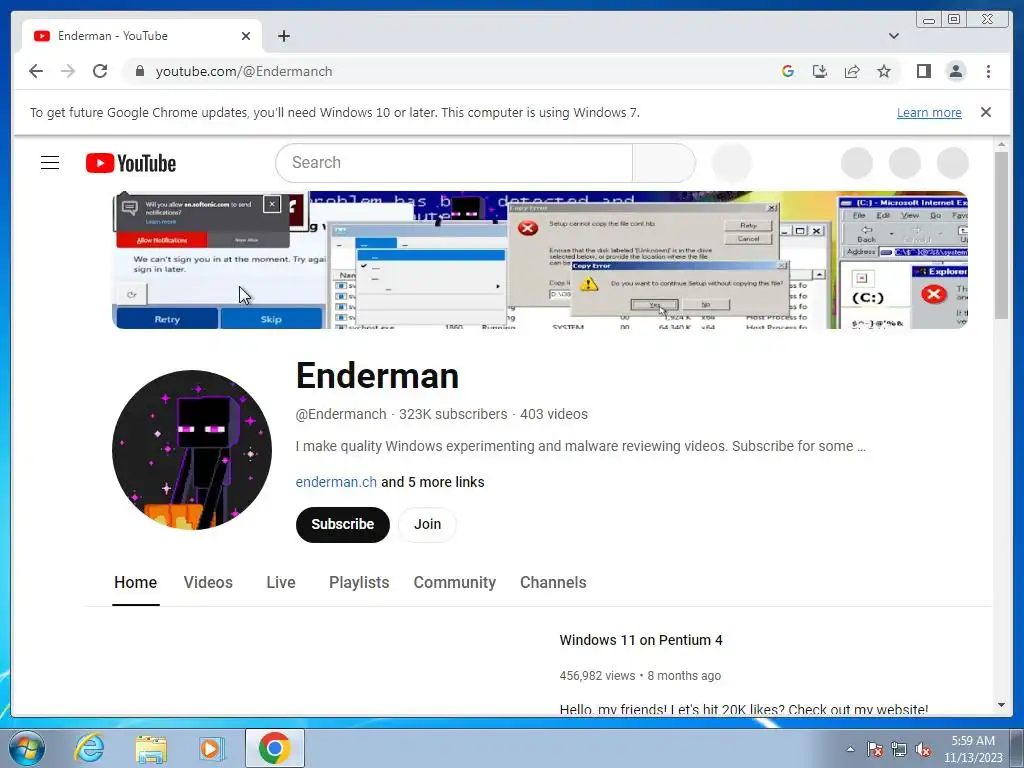Viewport: 1024px width, 768px height.
Task: Click the page scrollbar thumb
Action: click(1002, 235)
